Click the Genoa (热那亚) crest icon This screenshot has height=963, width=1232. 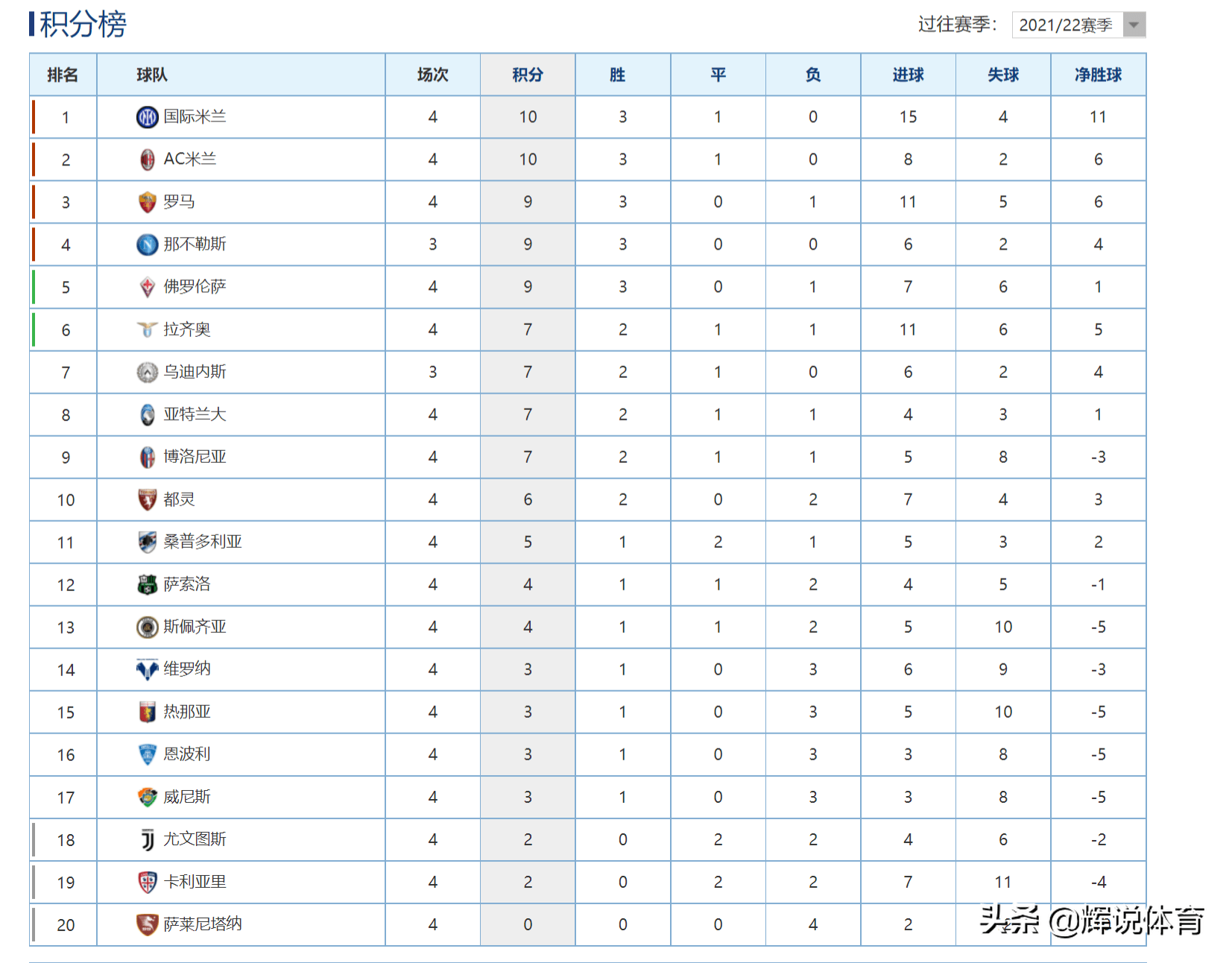click(x=148, y=712)
